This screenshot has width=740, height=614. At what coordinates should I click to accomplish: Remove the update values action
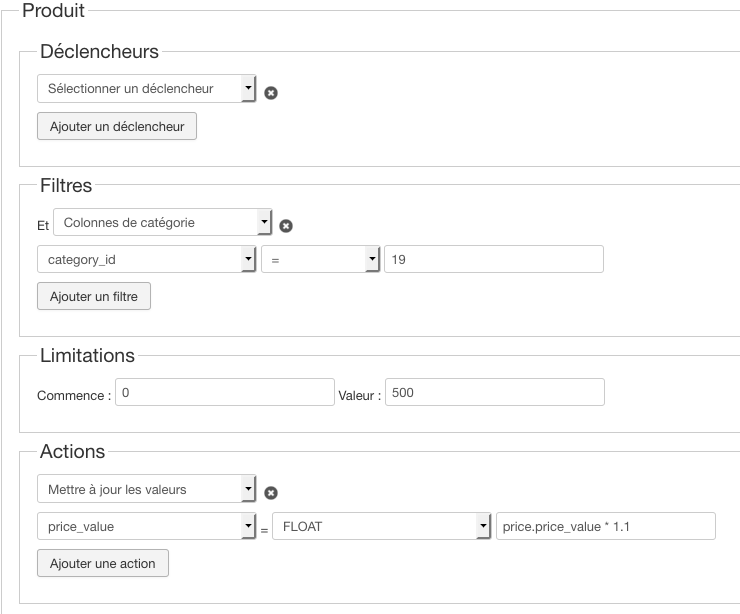[x=271, y=493]
